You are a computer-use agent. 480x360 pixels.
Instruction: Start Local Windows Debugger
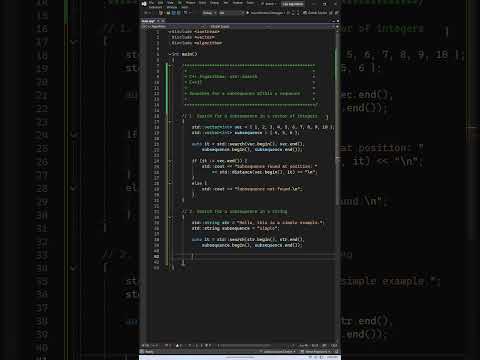click(265, 13)
